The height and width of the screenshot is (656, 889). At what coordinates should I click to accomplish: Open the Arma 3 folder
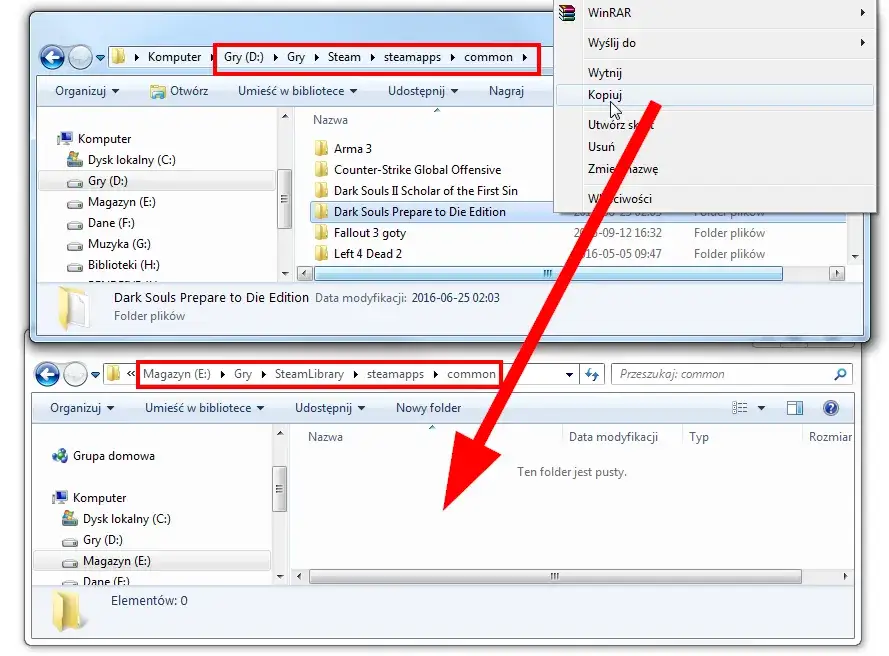[x=353, y=149]
